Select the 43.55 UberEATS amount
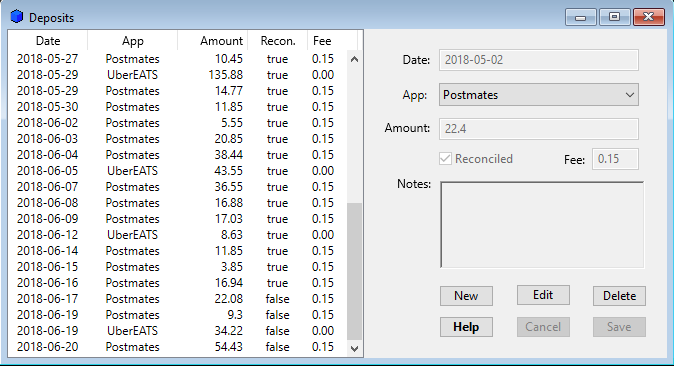The width and height of the screenshot is (674, 366). click(229, 171)
